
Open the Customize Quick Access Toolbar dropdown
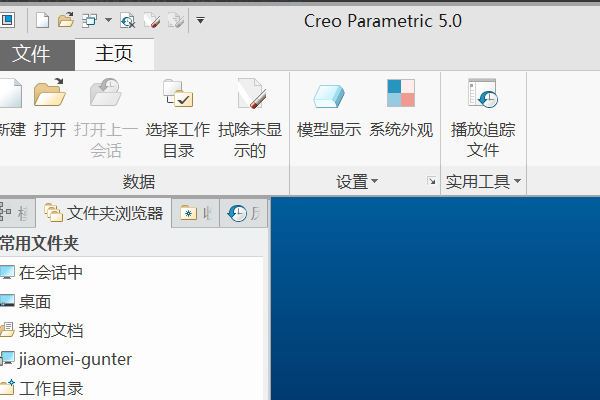tap(200, 20)
